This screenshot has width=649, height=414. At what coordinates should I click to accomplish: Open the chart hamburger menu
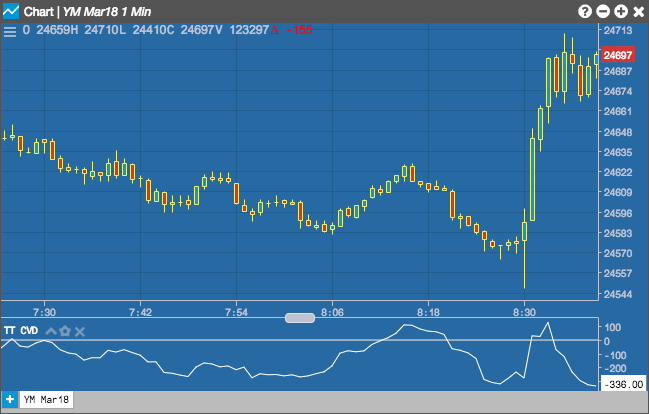(10, 32)
